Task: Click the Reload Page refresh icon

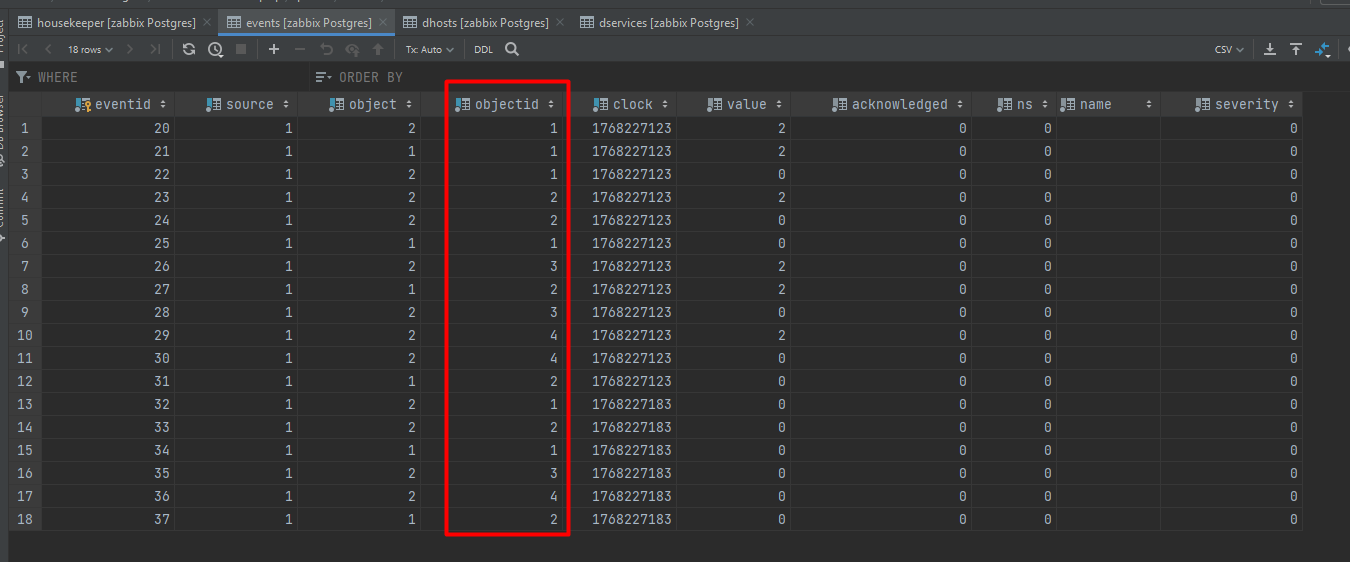Action: coord(189,49)
